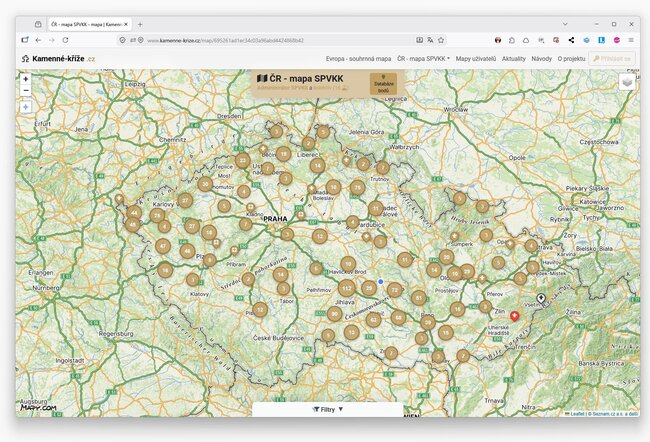The height and width of the screenshot is (442, 650).
Task: Open the O projektu page
Action: 571,59
